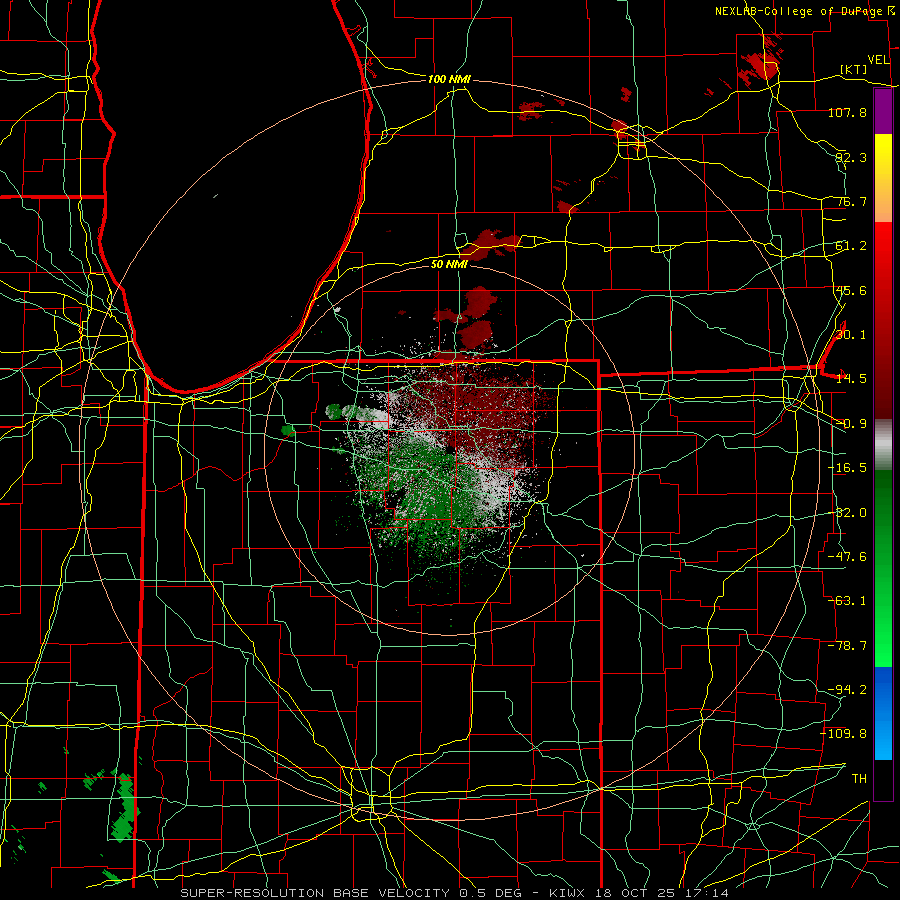Select the 45.6 velocity scale value

point(851,290)
